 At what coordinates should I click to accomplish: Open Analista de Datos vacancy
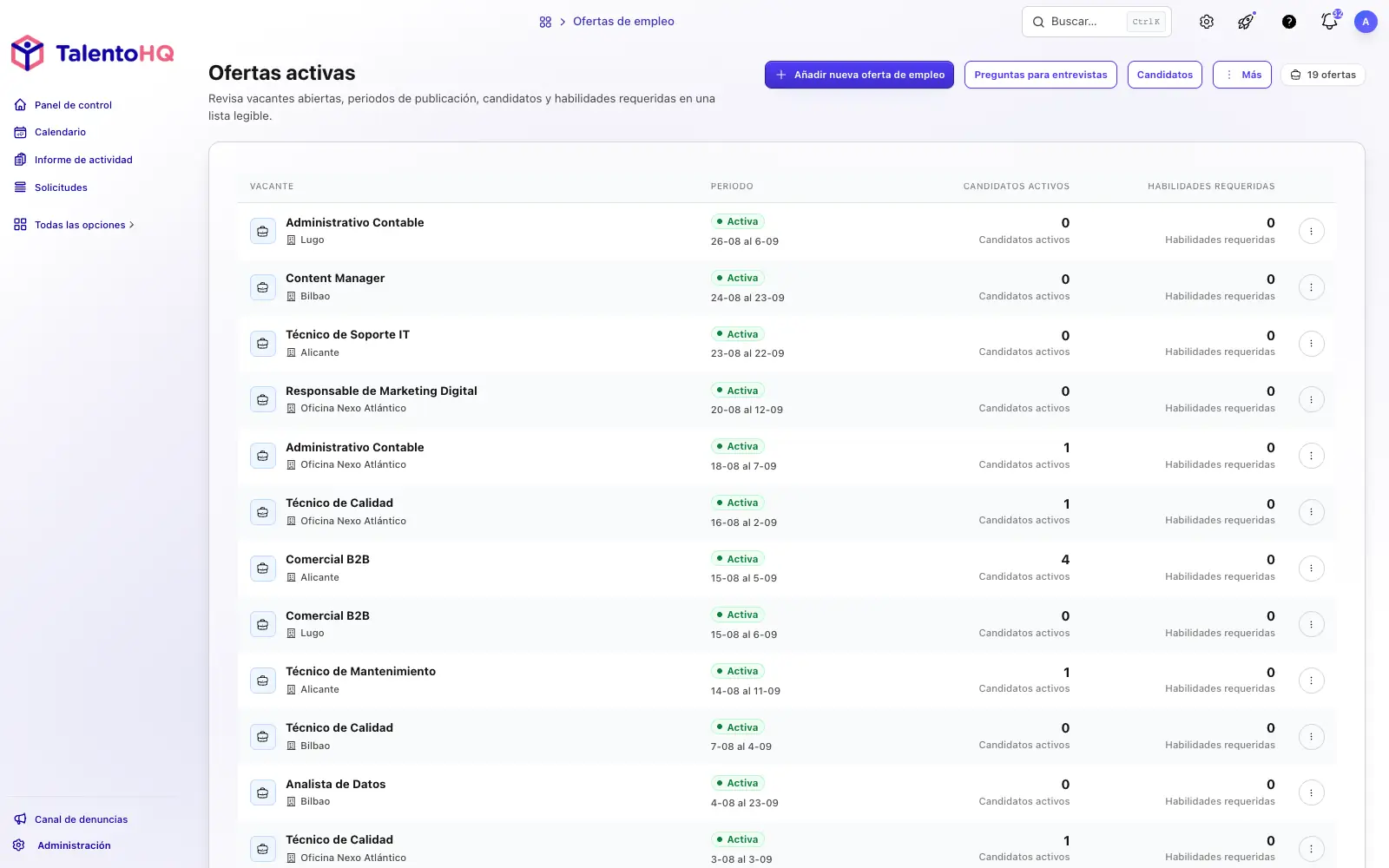click(x=335, y=785)
